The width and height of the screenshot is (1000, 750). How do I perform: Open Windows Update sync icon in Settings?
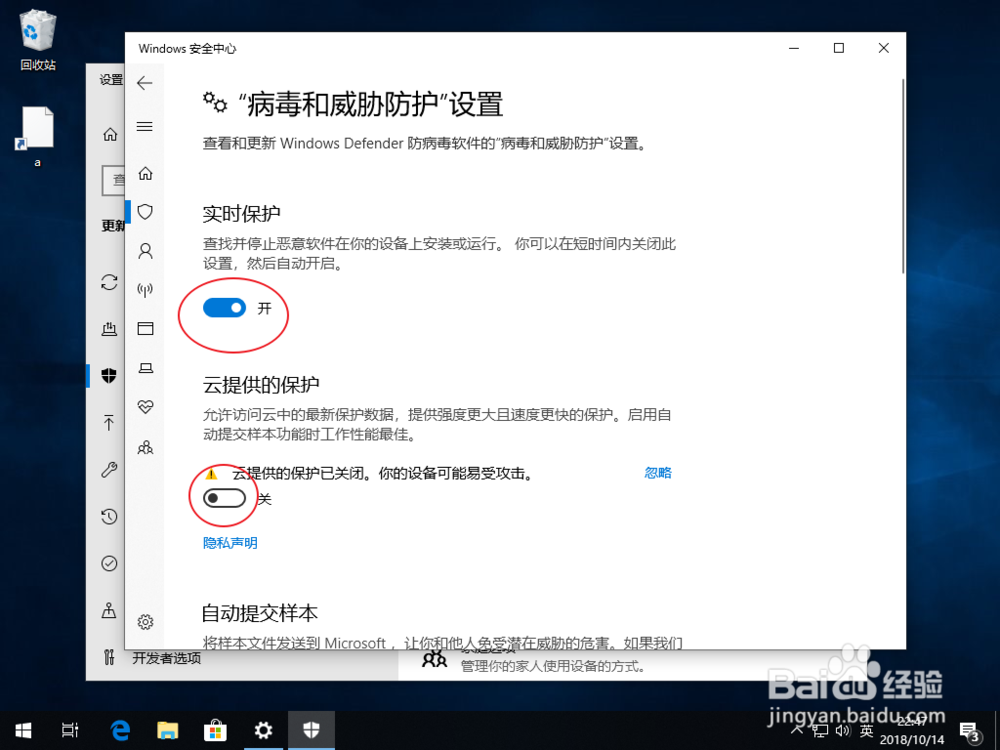[x=109, y=282]
